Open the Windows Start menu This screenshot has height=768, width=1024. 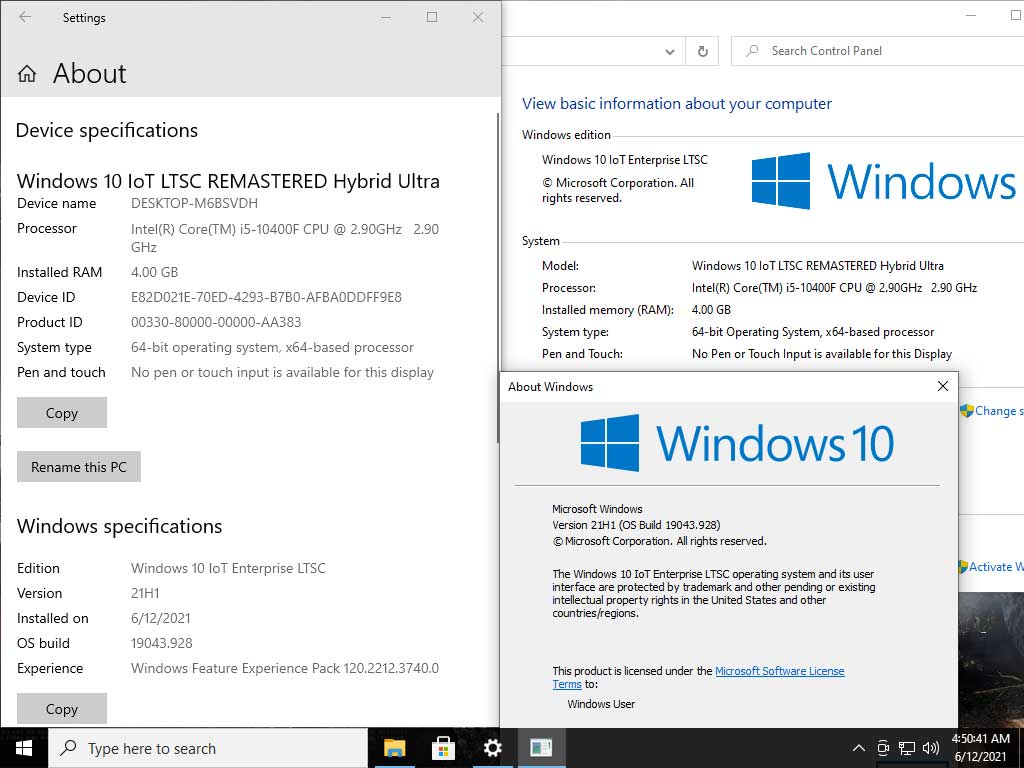pyautogui.click(x=24, y=748)
